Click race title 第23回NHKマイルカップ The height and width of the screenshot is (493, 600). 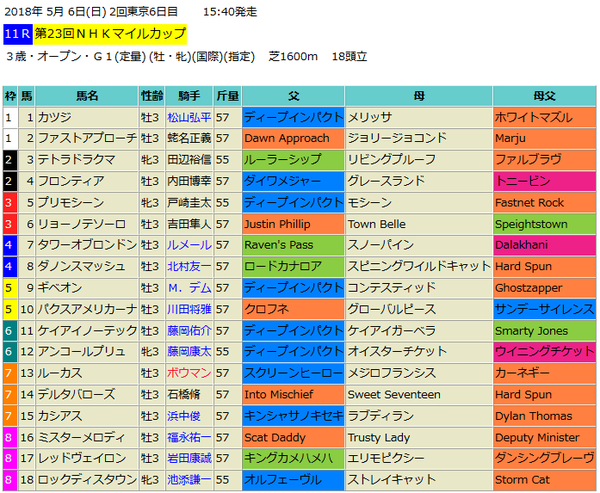[x=110, y=34]
